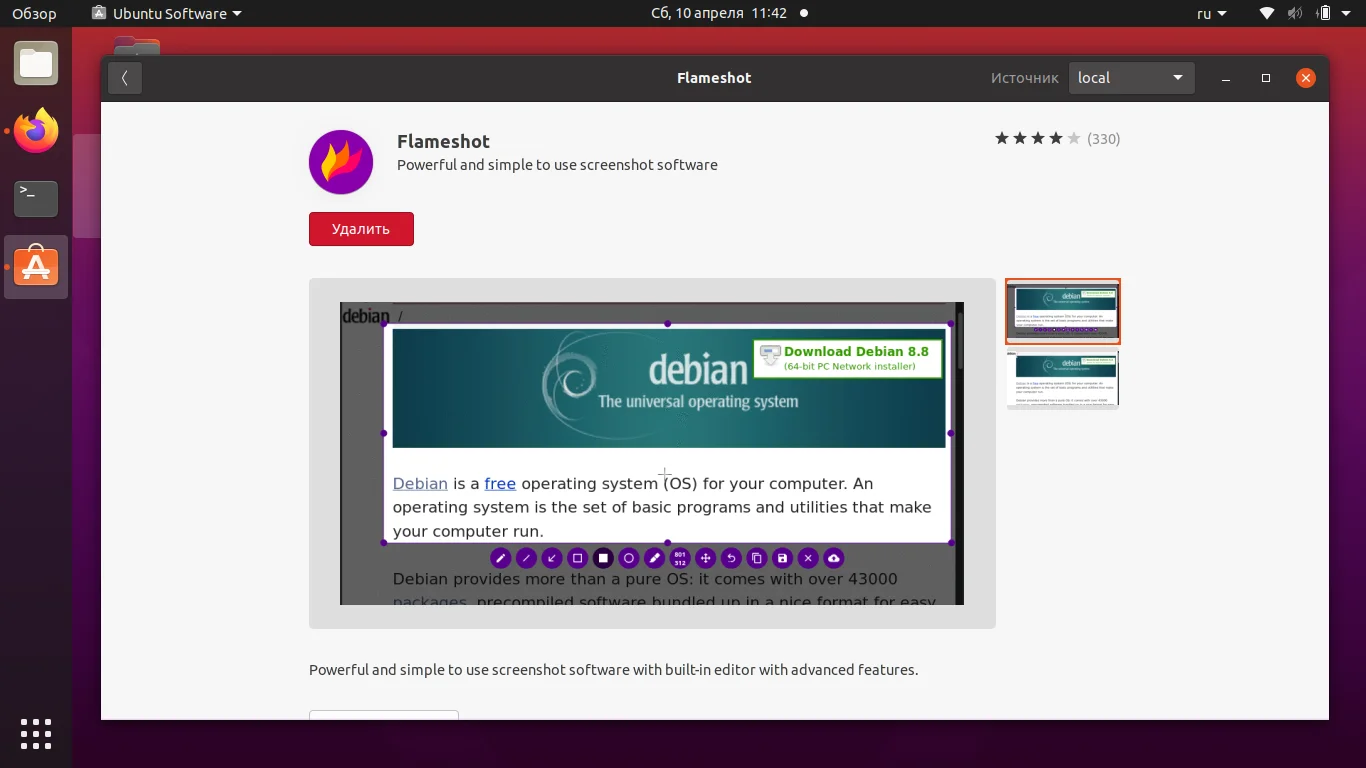Open Firefox from the dock

pos(36,131)
